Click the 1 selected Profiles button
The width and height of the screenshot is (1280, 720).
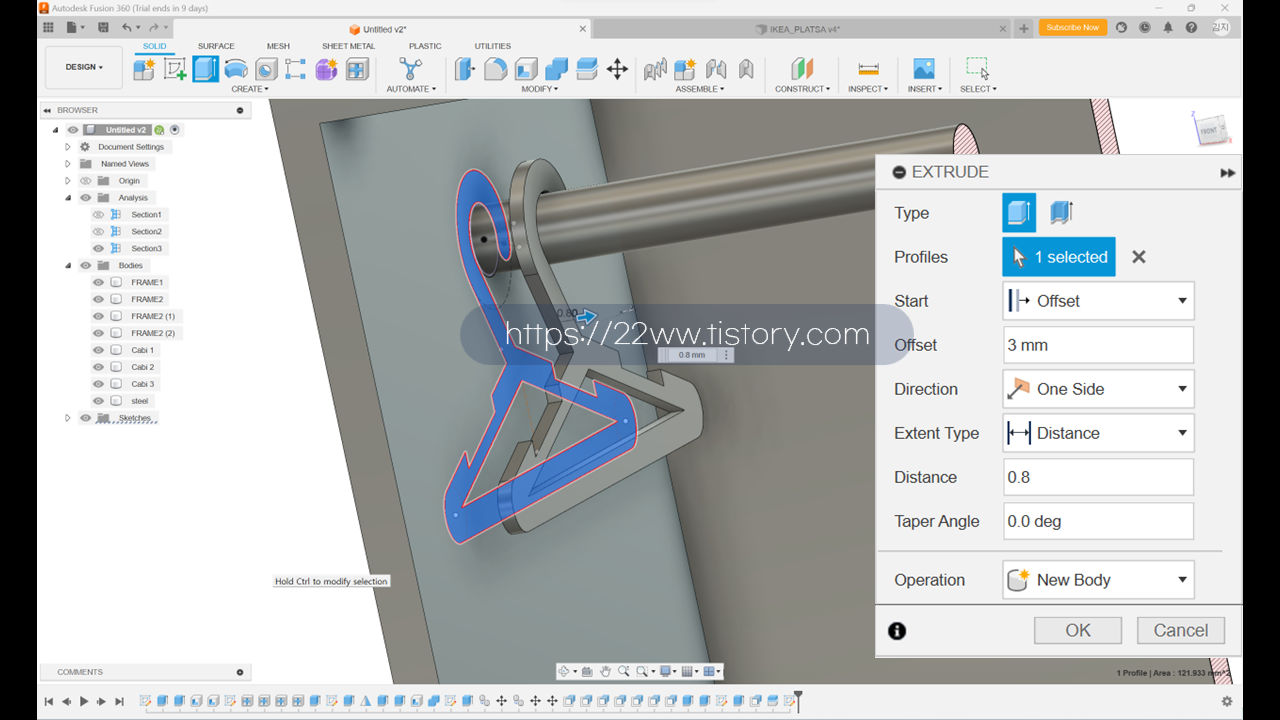(x=1059, y=257)
